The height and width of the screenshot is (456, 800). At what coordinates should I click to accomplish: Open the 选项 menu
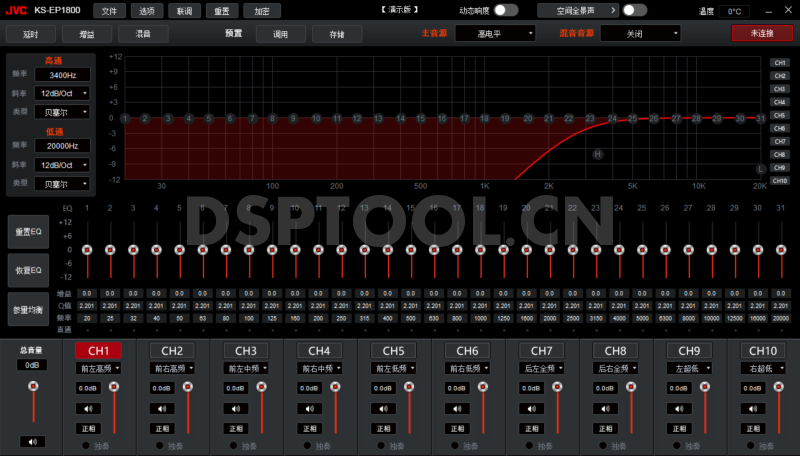(x=147, y=11)
